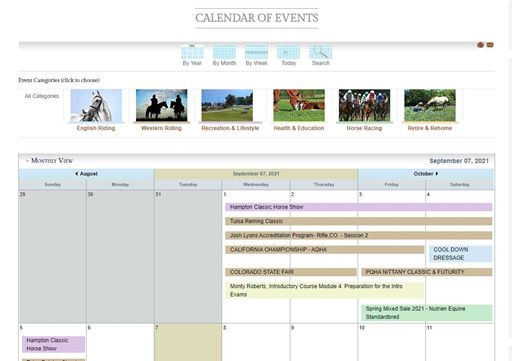The width and height of the screenshot is (512, 361).
Task: Open CALIFORNIA CHAMPIONSHIP - AQHA event
Action: coord(325,250)
